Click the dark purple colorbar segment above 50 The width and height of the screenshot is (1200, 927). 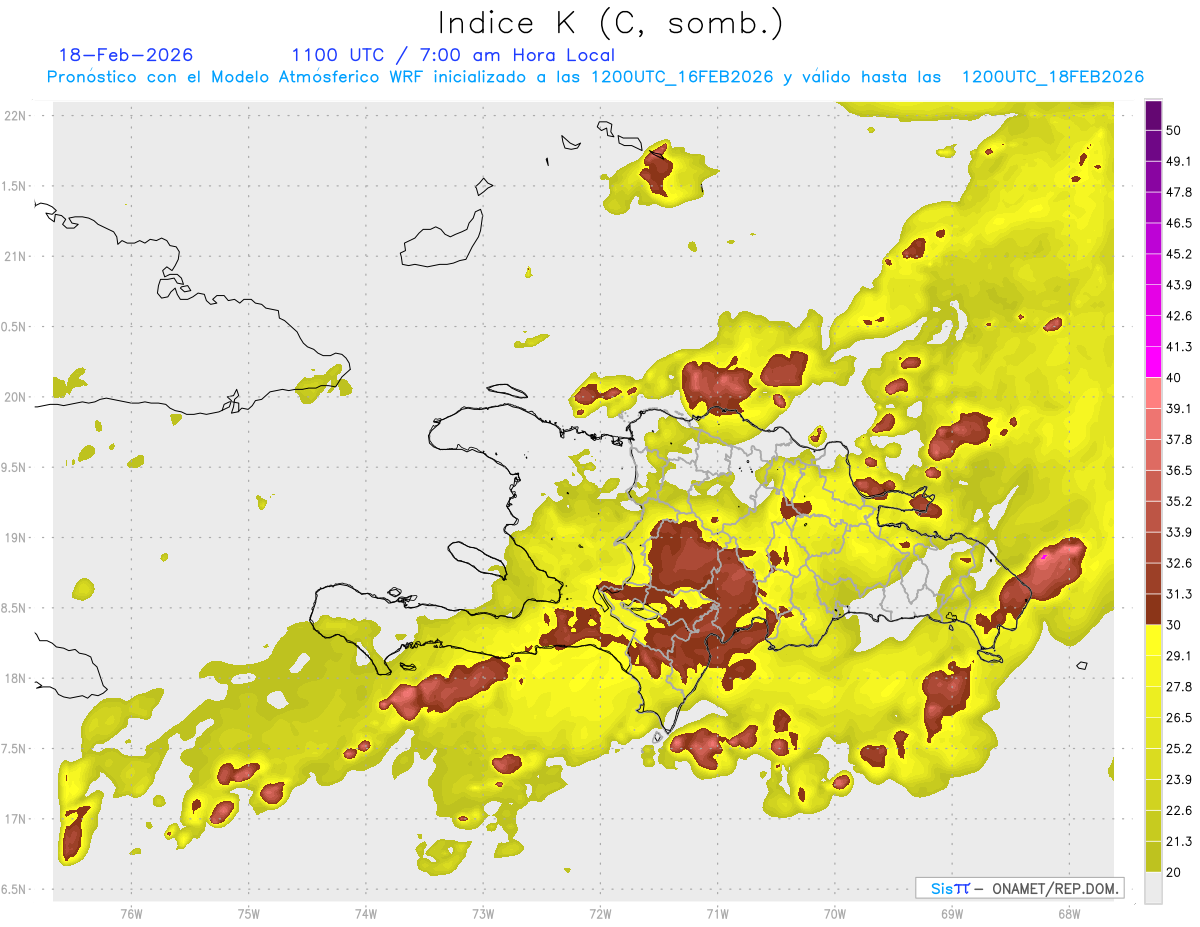click(1154, 116)
